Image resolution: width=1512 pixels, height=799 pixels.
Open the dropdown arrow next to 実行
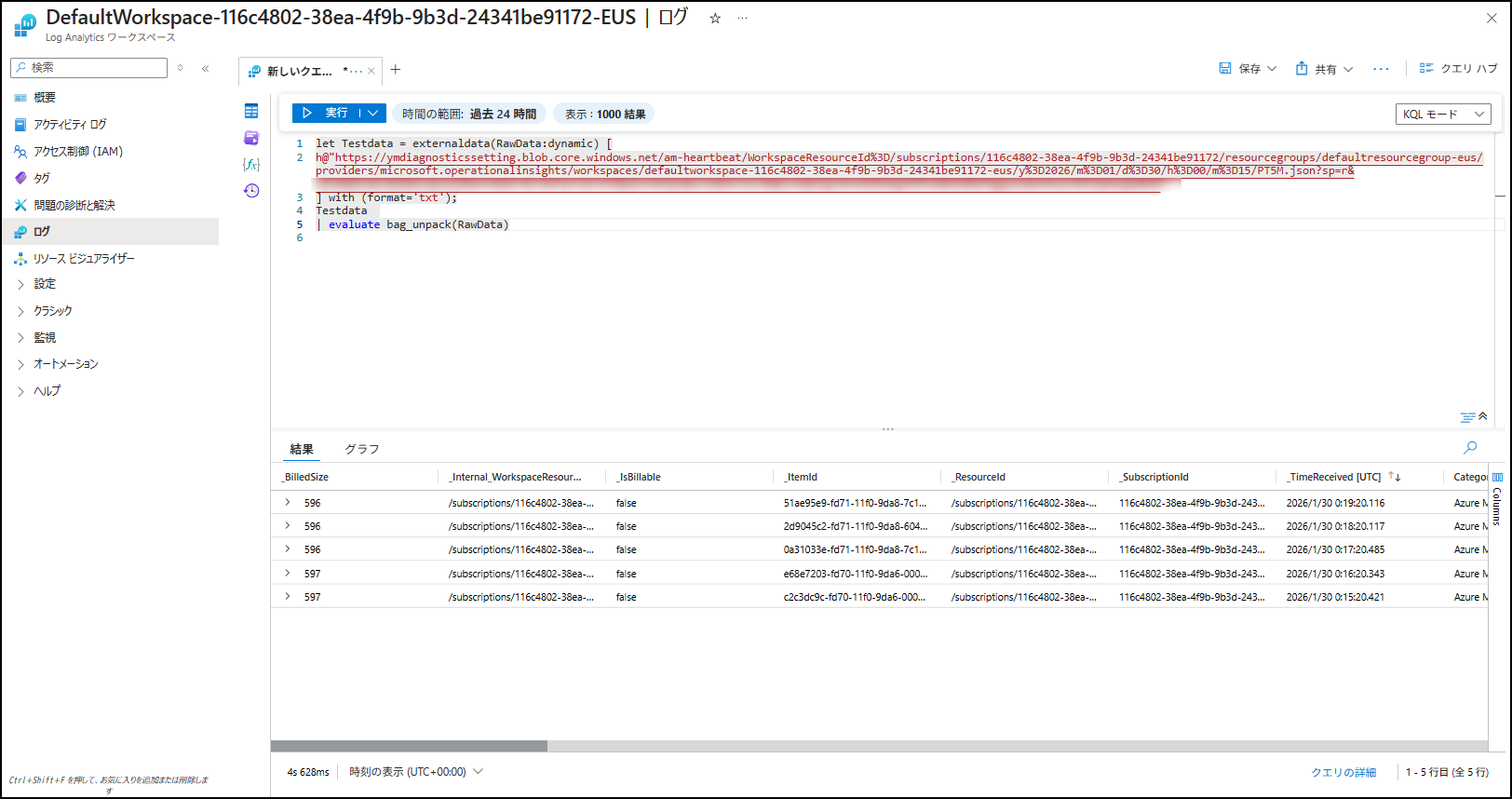373,113
